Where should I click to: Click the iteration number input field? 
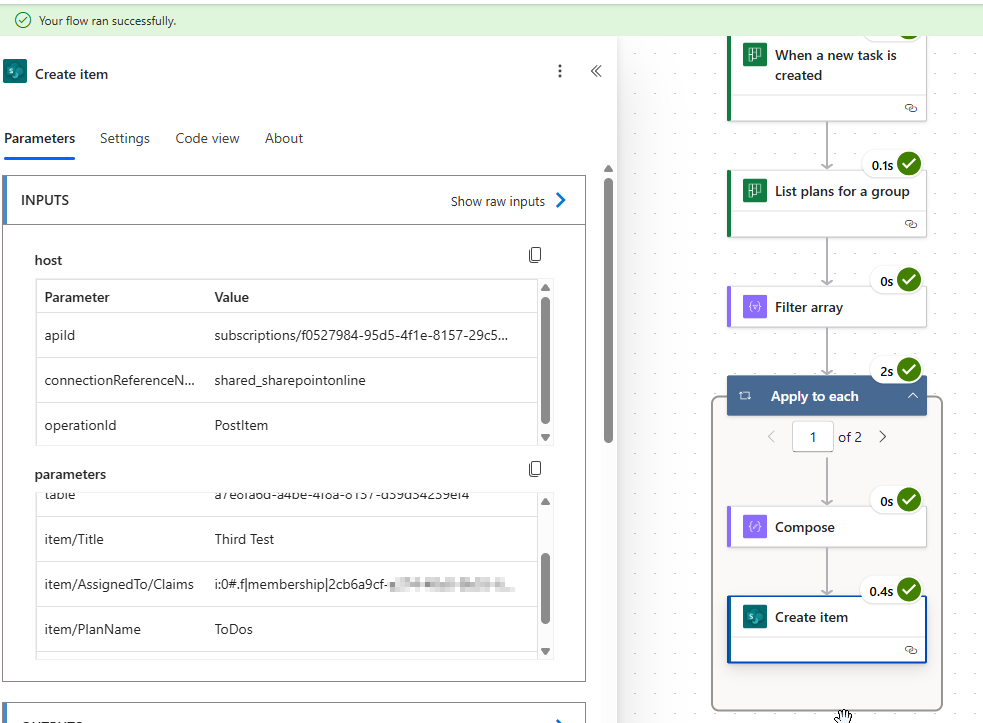click(812, 436)
